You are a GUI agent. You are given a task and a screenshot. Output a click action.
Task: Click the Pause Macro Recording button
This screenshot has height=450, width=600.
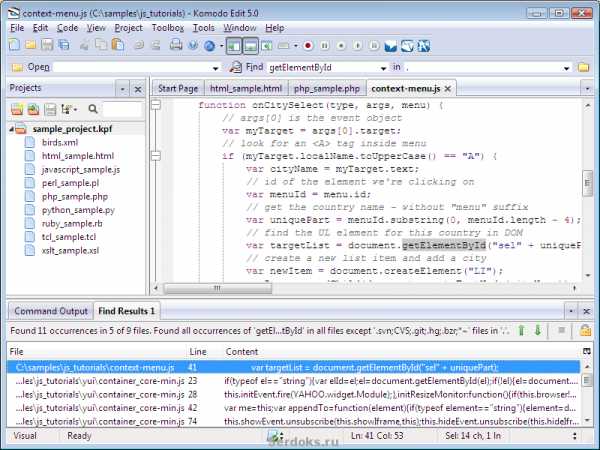pos(324,46)
